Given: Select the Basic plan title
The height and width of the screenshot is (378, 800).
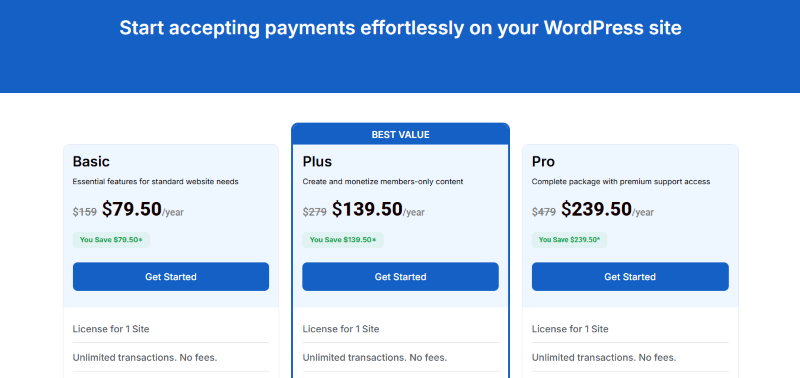Looking at the screenshot, I should (x=91, y=162).
